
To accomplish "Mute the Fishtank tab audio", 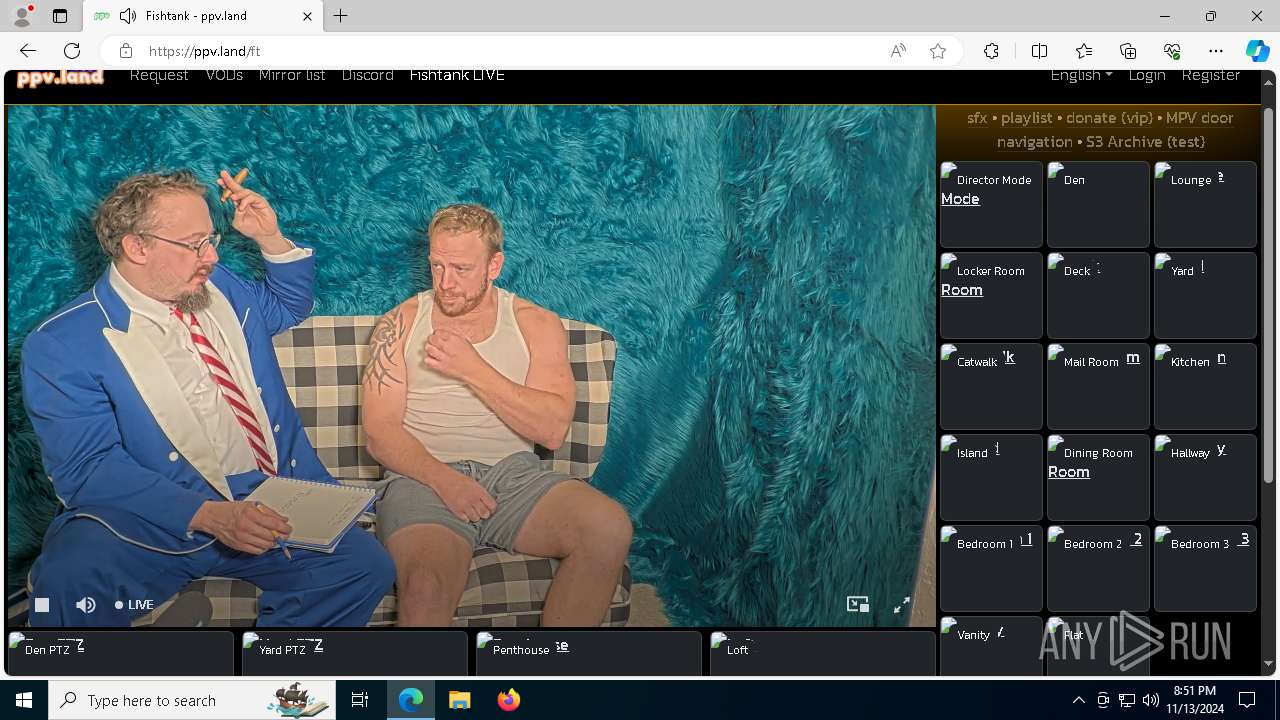I will point(127,16).
